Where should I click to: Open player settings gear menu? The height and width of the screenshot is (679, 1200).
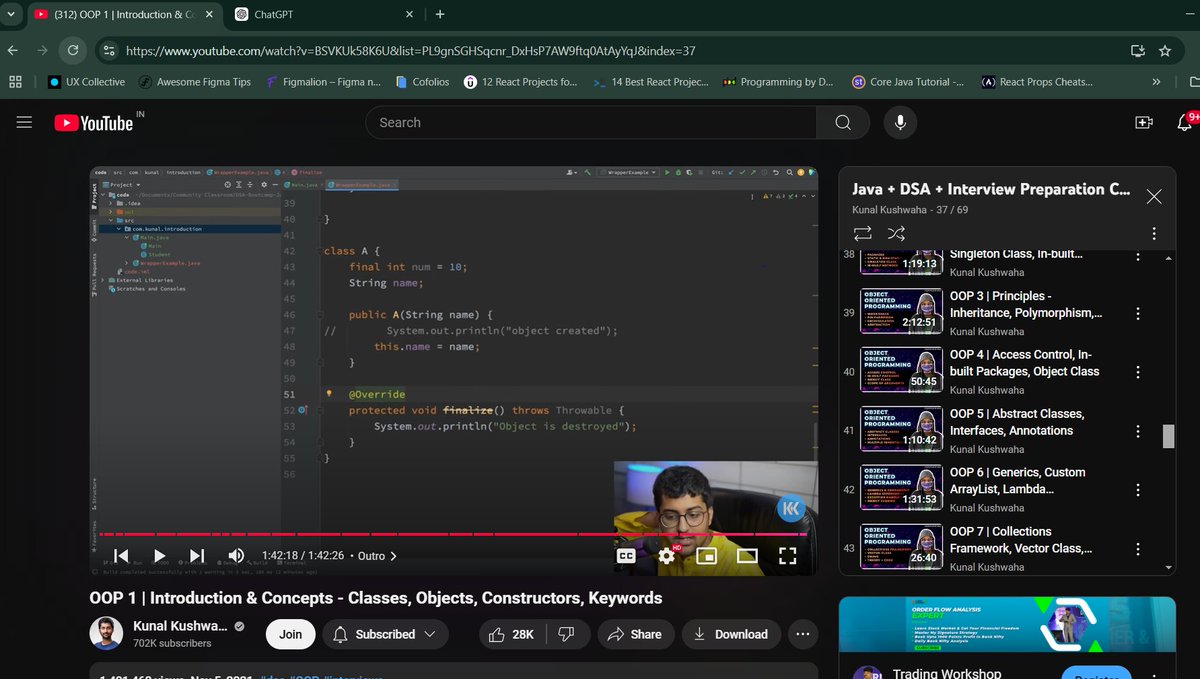666,555
